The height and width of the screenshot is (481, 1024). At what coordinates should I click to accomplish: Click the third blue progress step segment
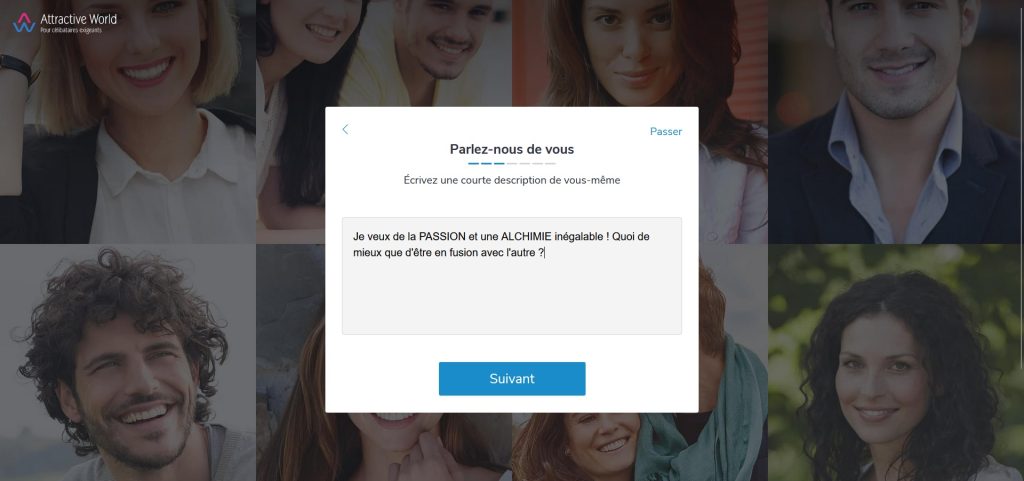499,164
